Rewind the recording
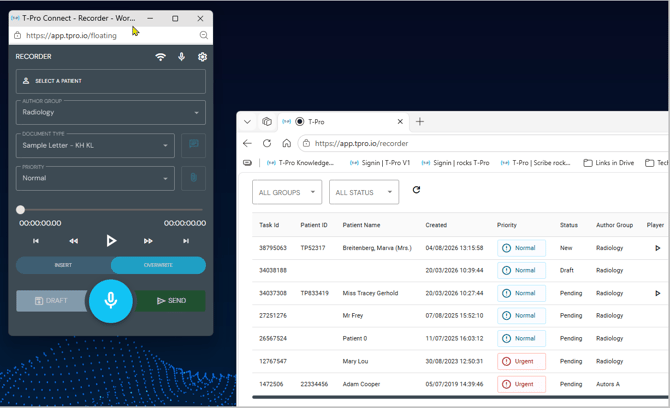670x408 pixels. pos(73,241)
